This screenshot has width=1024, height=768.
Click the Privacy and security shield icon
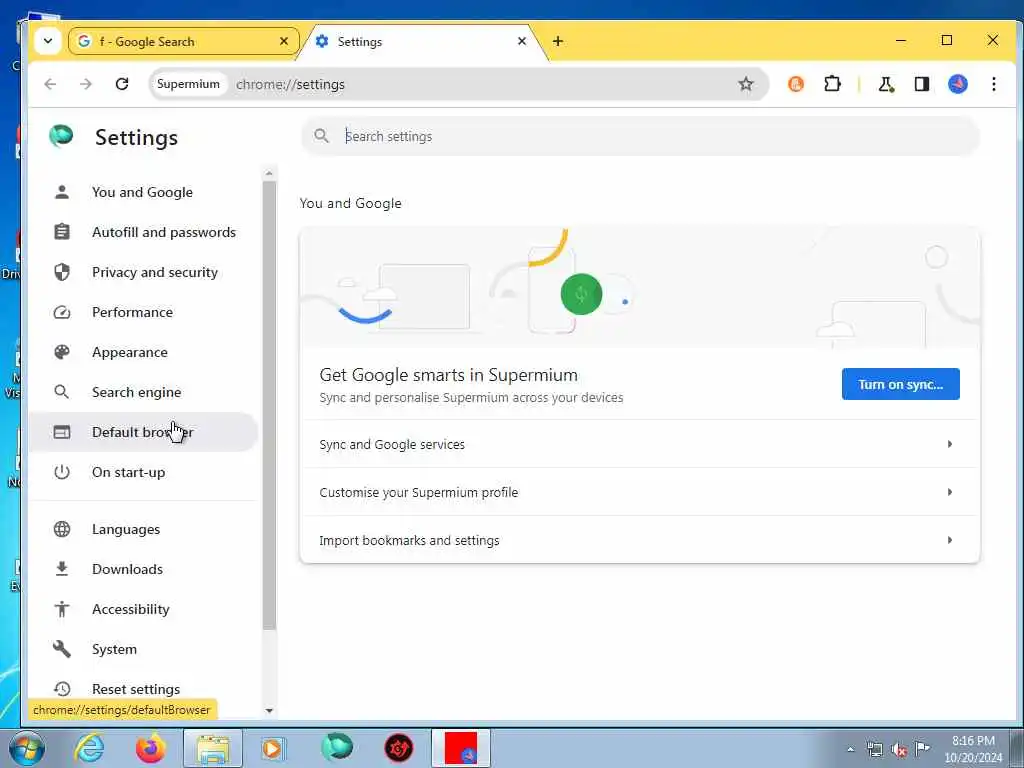[62, 272]
